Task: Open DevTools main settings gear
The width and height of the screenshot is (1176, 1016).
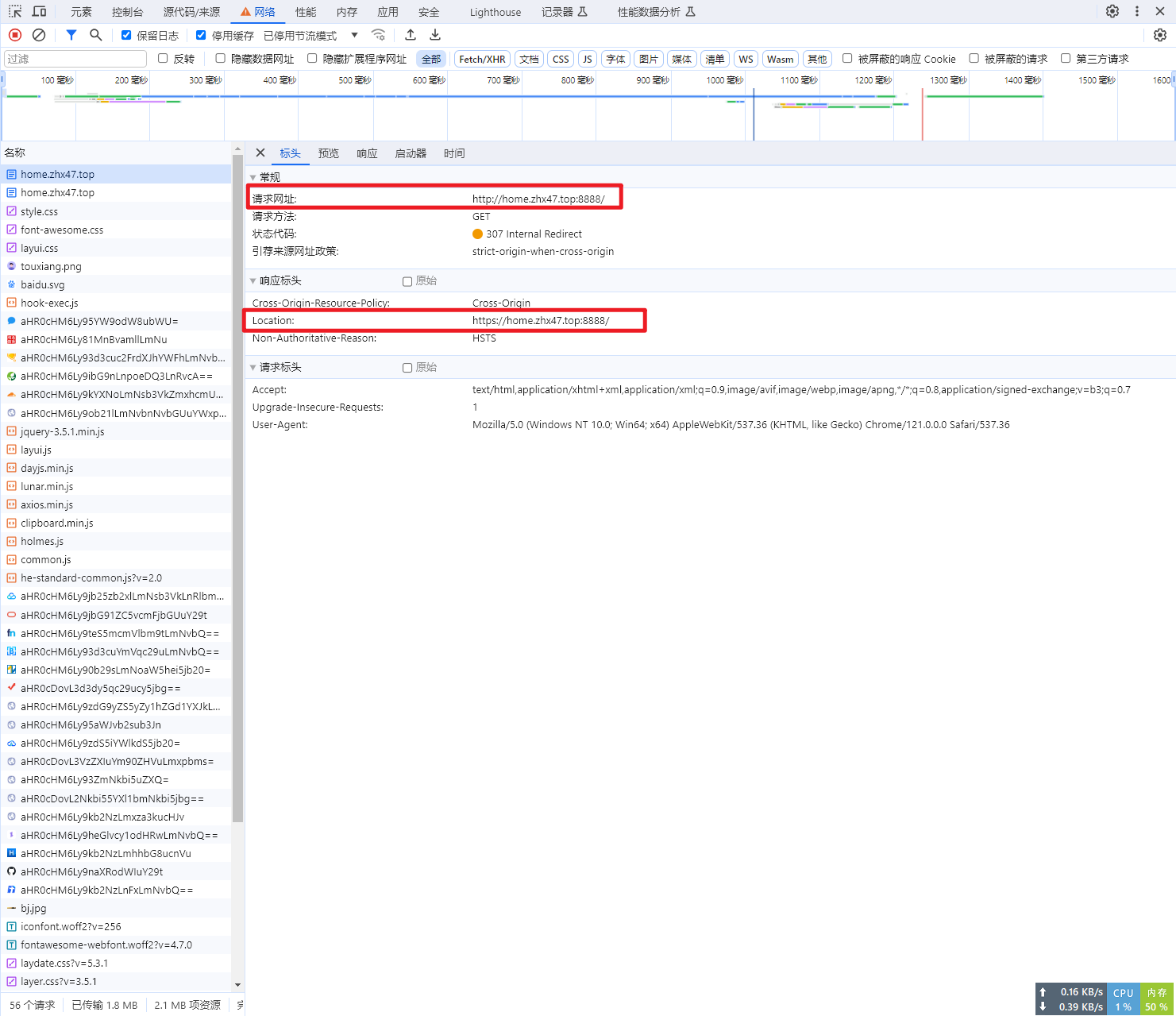Action: (x=1112, y=11)
